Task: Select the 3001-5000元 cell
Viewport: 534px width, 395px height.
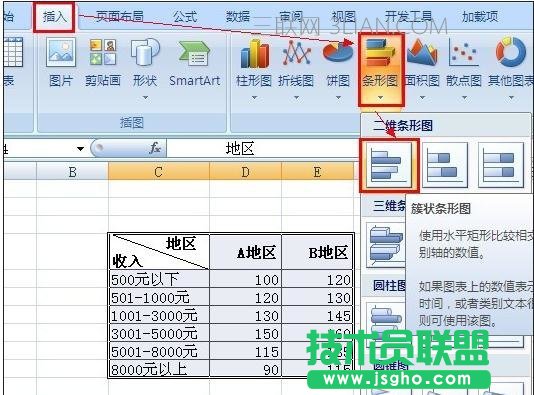Action: click(159, 333)
